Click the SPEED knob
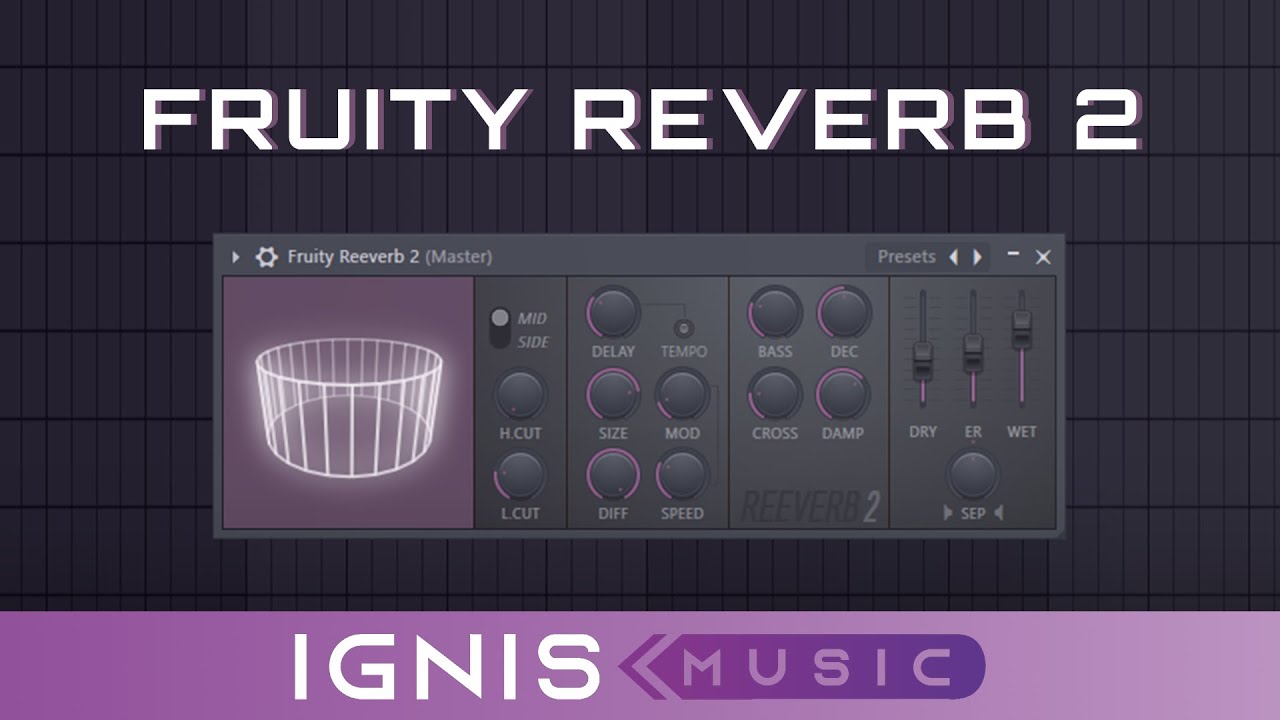 pos(681,474)
